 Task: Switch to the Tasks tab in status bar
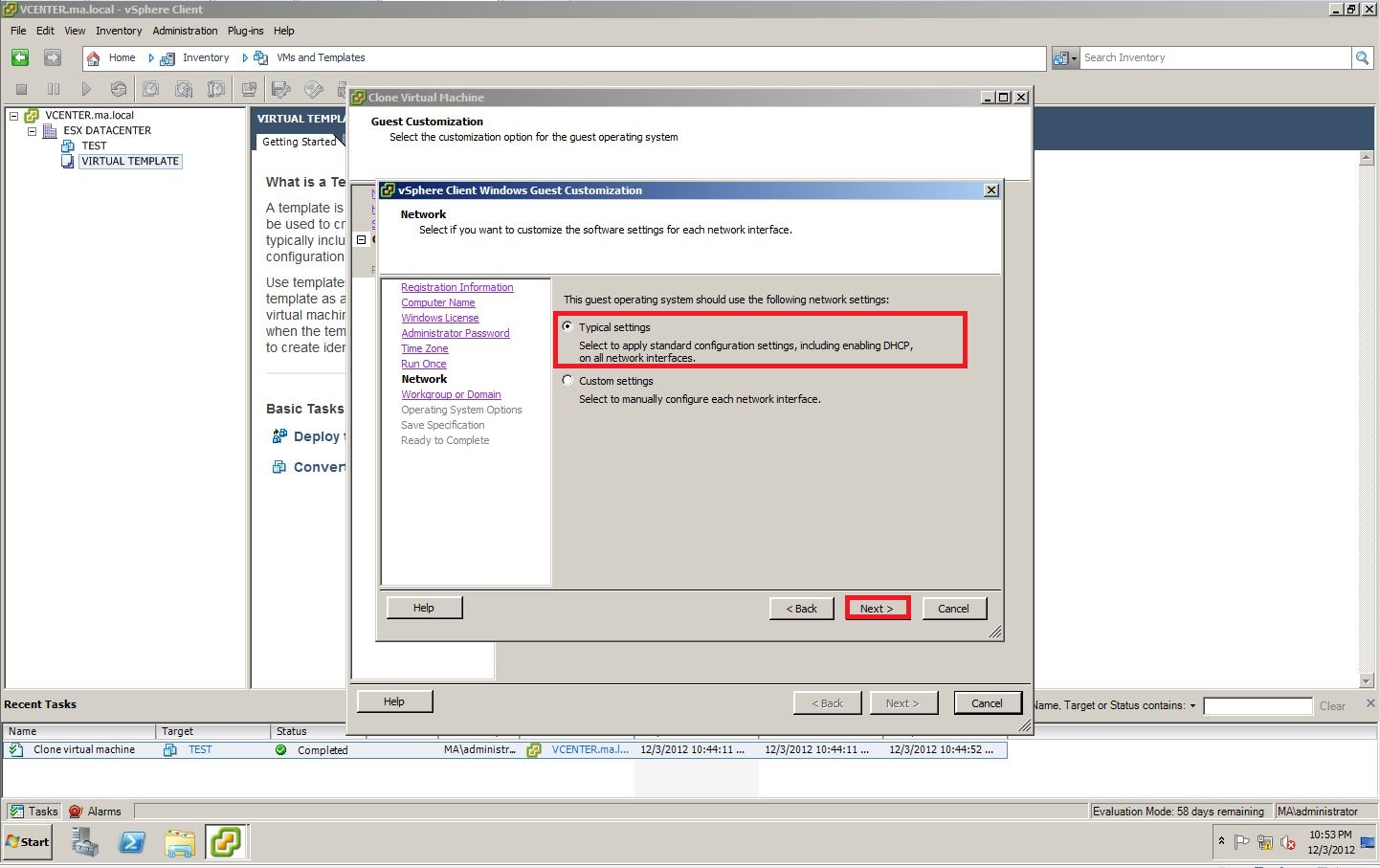pyautogui.click(x=34, y=812)
